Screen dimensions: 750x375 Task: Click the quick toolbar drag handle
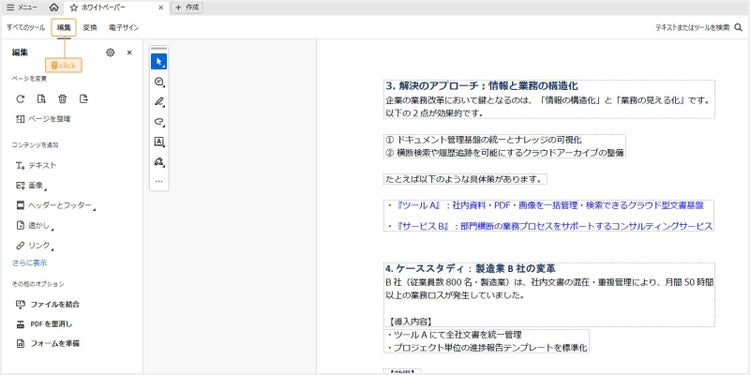click(x=159, y=48)
